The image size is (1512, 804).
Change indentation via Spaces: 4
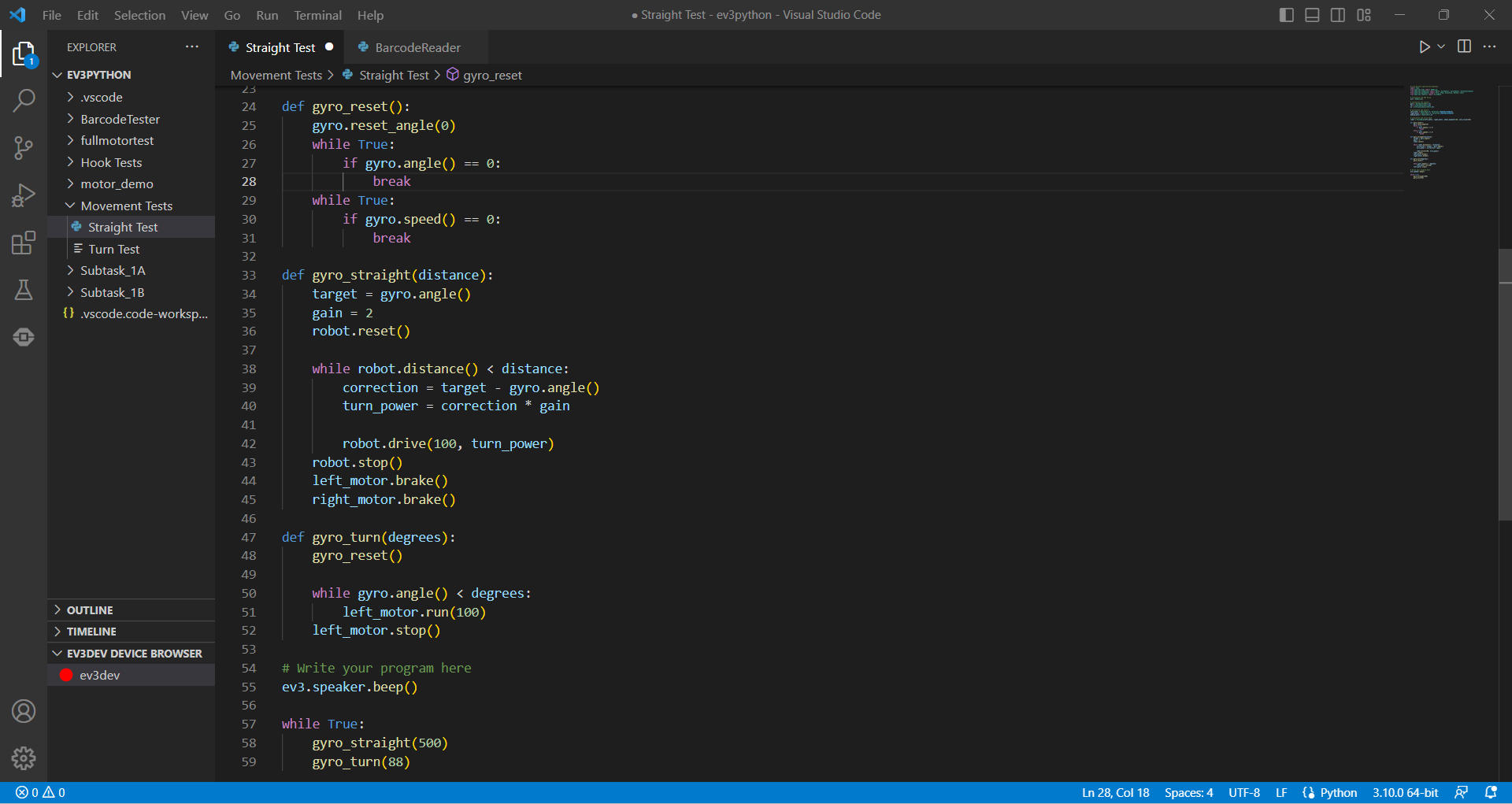point(1188,792)
